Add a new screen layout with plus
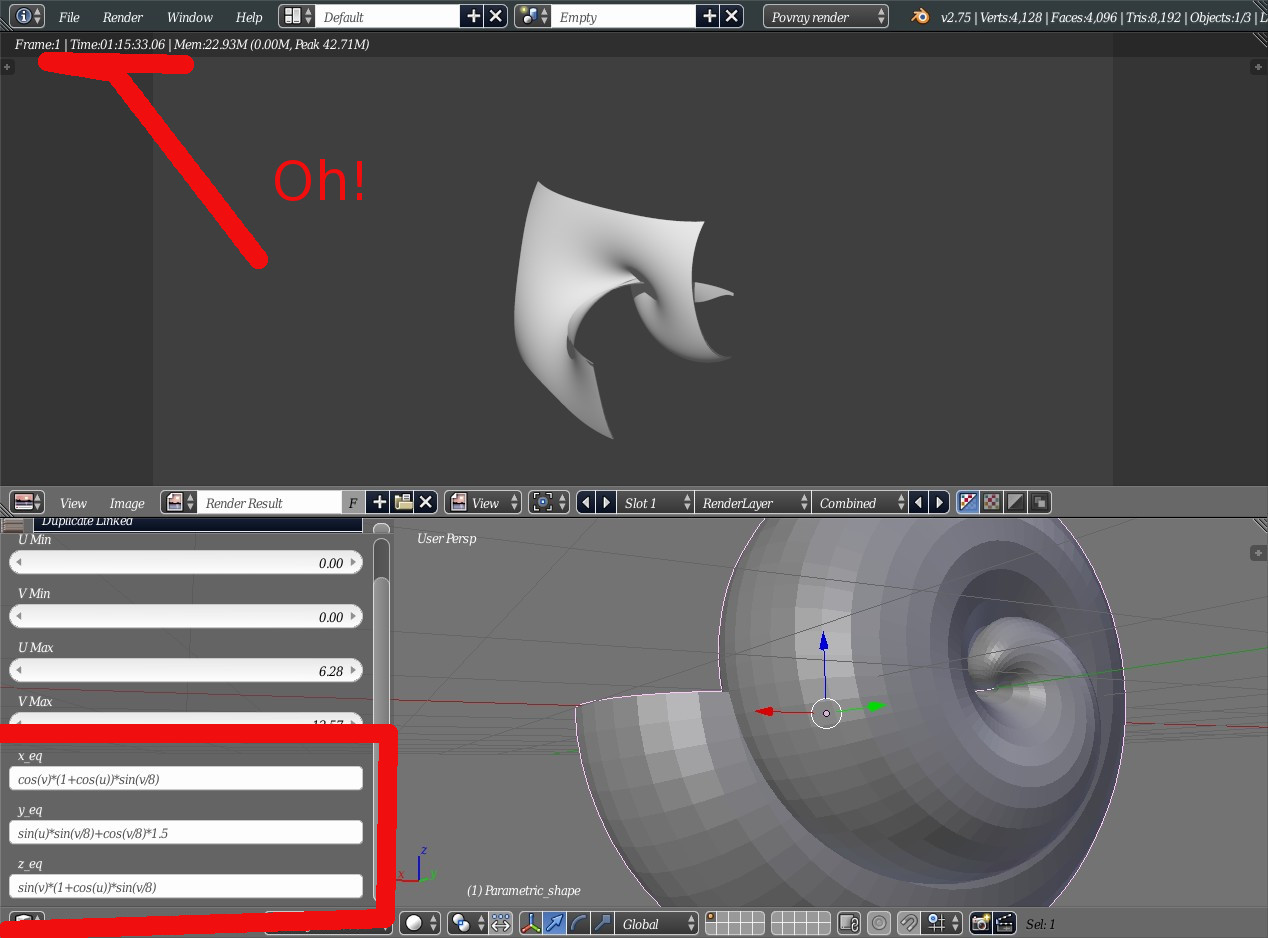 pyautogui.click(x=474, y=16)
